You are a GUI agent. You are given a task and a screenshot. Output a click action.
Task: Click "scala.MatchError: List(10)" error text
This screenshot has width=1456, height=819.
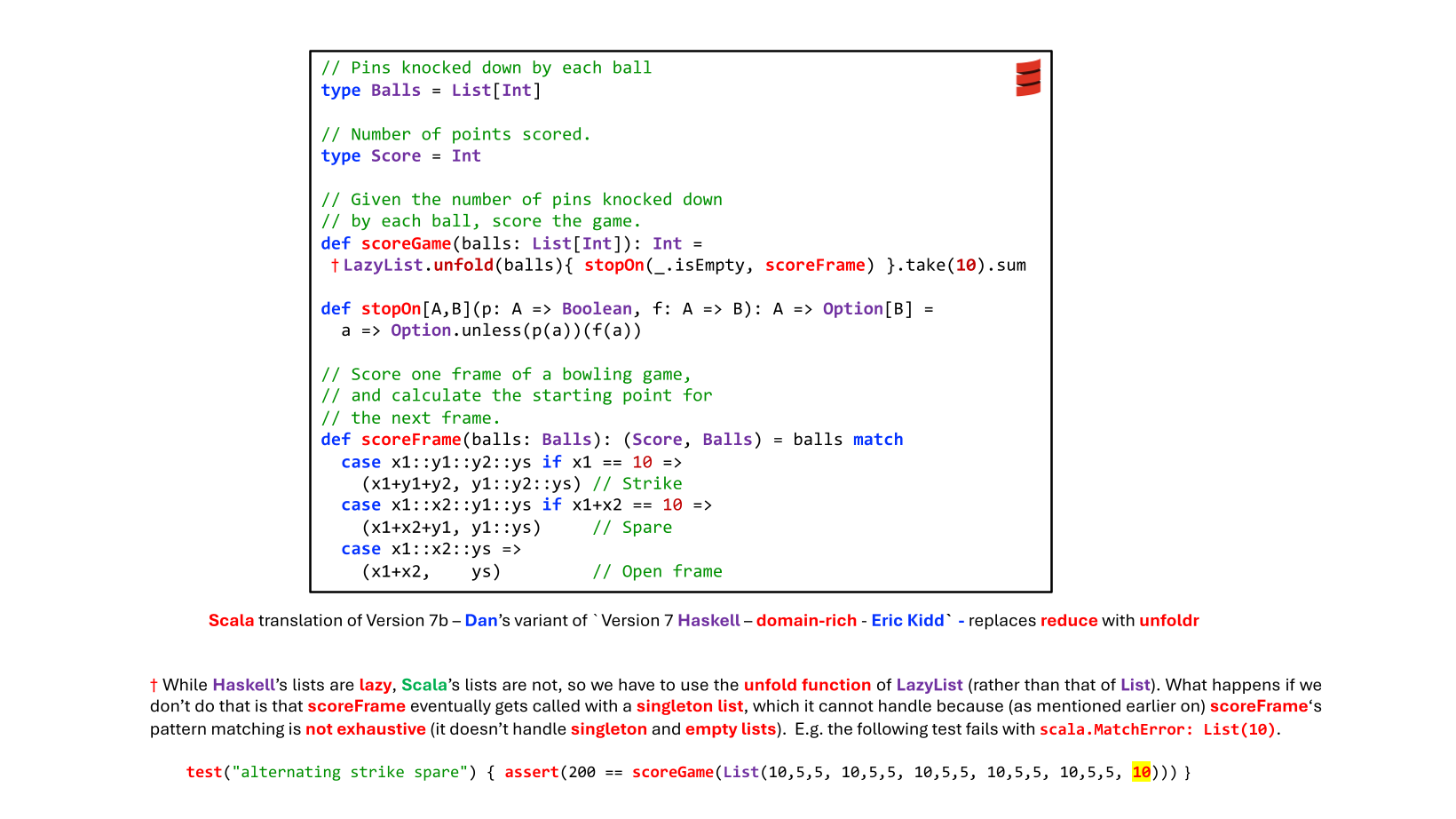(1158, 729)
